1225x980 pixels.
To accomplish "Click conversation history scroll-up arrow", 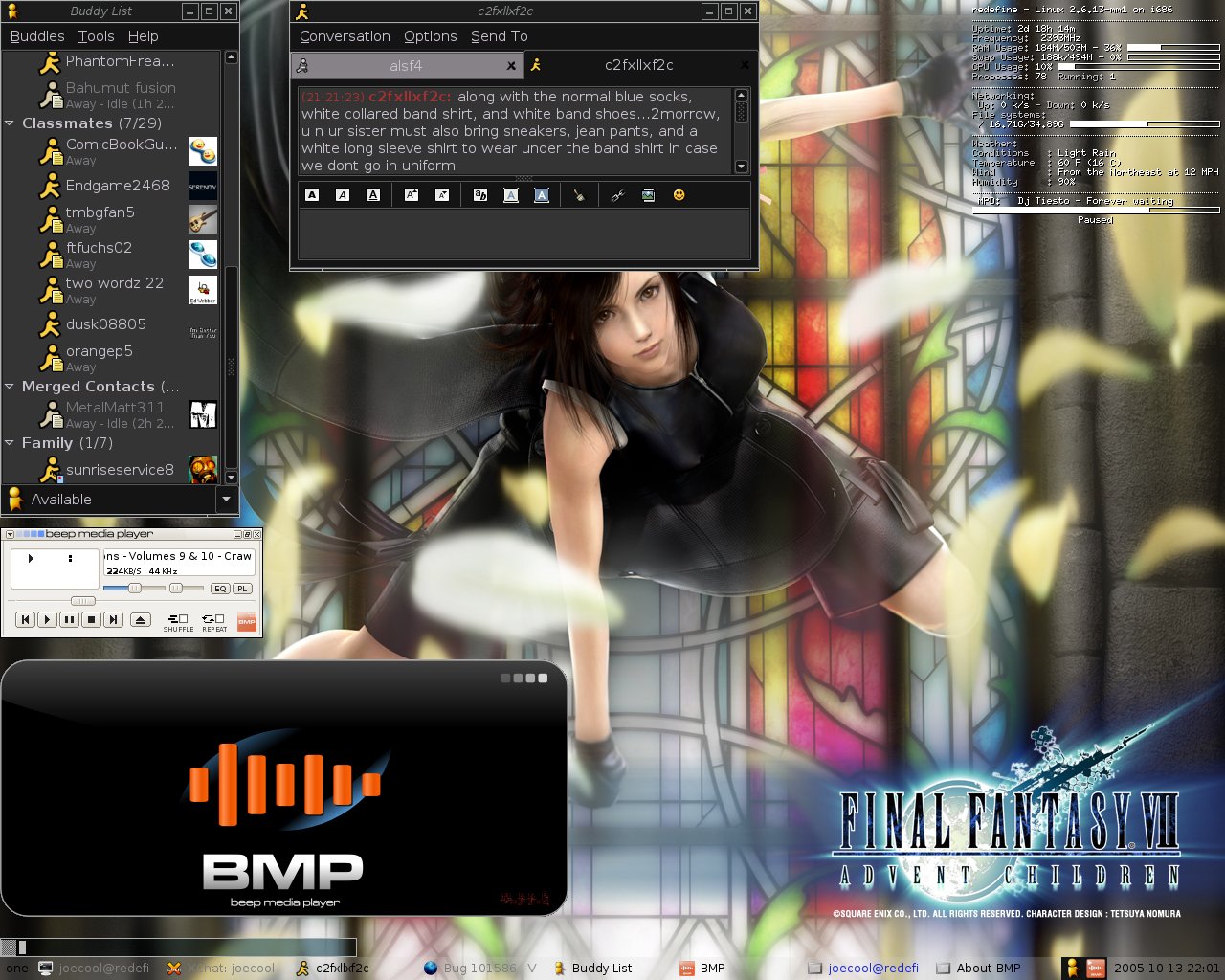I will [741, 95].
